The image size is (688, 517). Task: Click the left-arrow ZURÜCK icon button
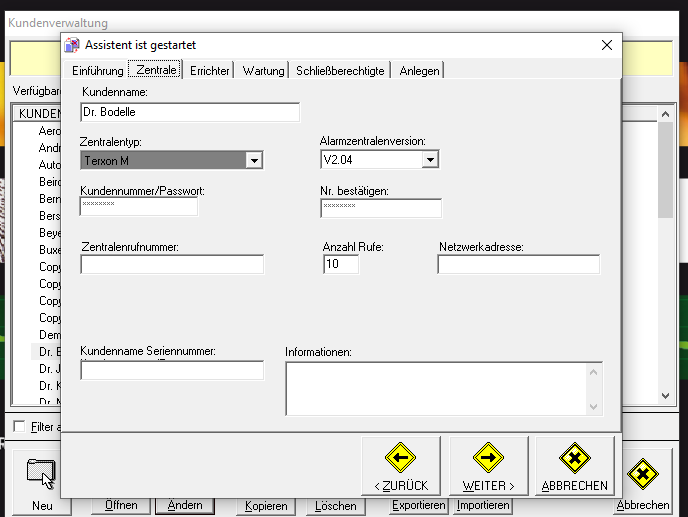point(400,459)
